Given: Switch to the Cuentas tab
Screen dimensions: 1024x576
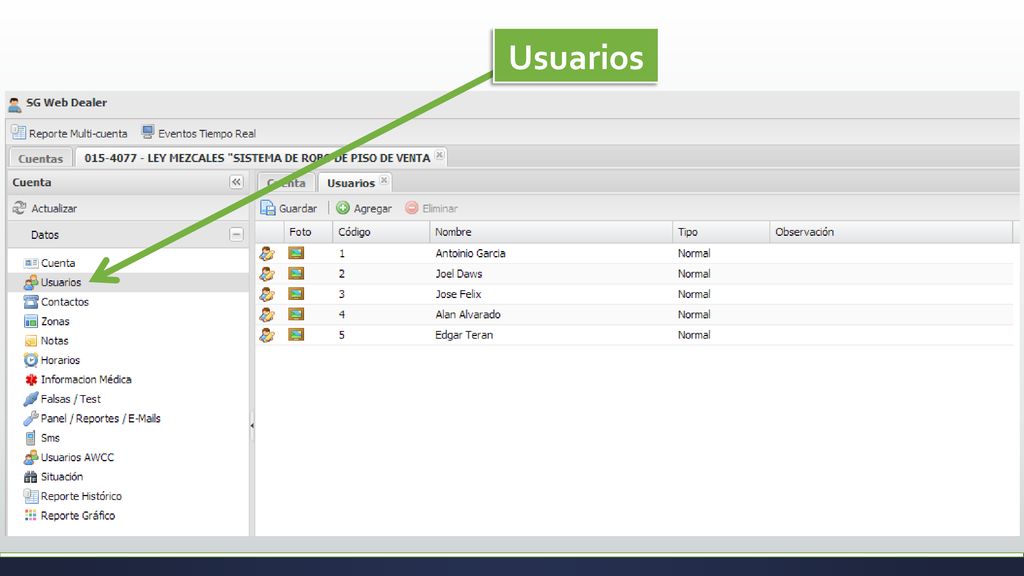Looking at the screenshot, I should point(40,158).
